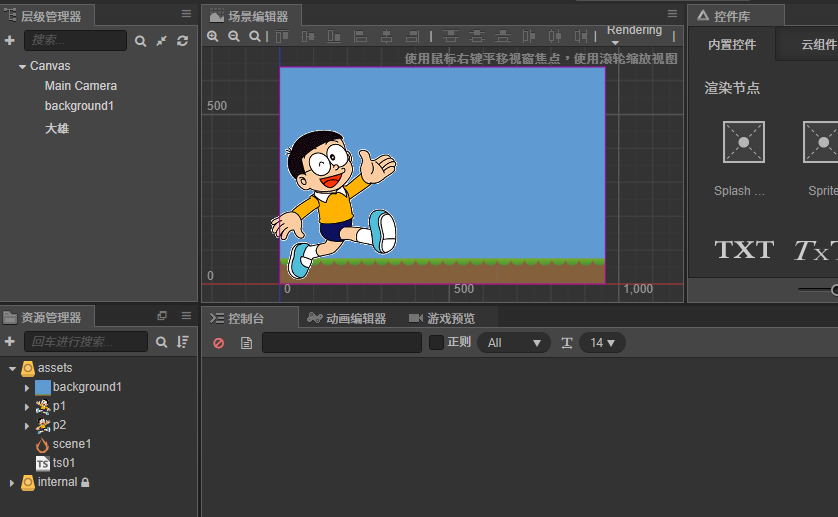Select the ts01 script file
The image size is (838, 517).
click(x=64, y=462)
